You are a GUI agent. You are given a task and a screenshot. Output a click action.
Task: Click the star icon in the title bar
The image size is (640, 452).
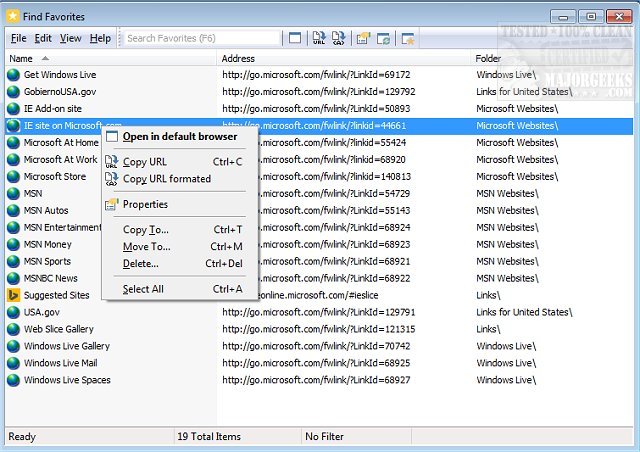pyautogui.click(x=13, y=16)
